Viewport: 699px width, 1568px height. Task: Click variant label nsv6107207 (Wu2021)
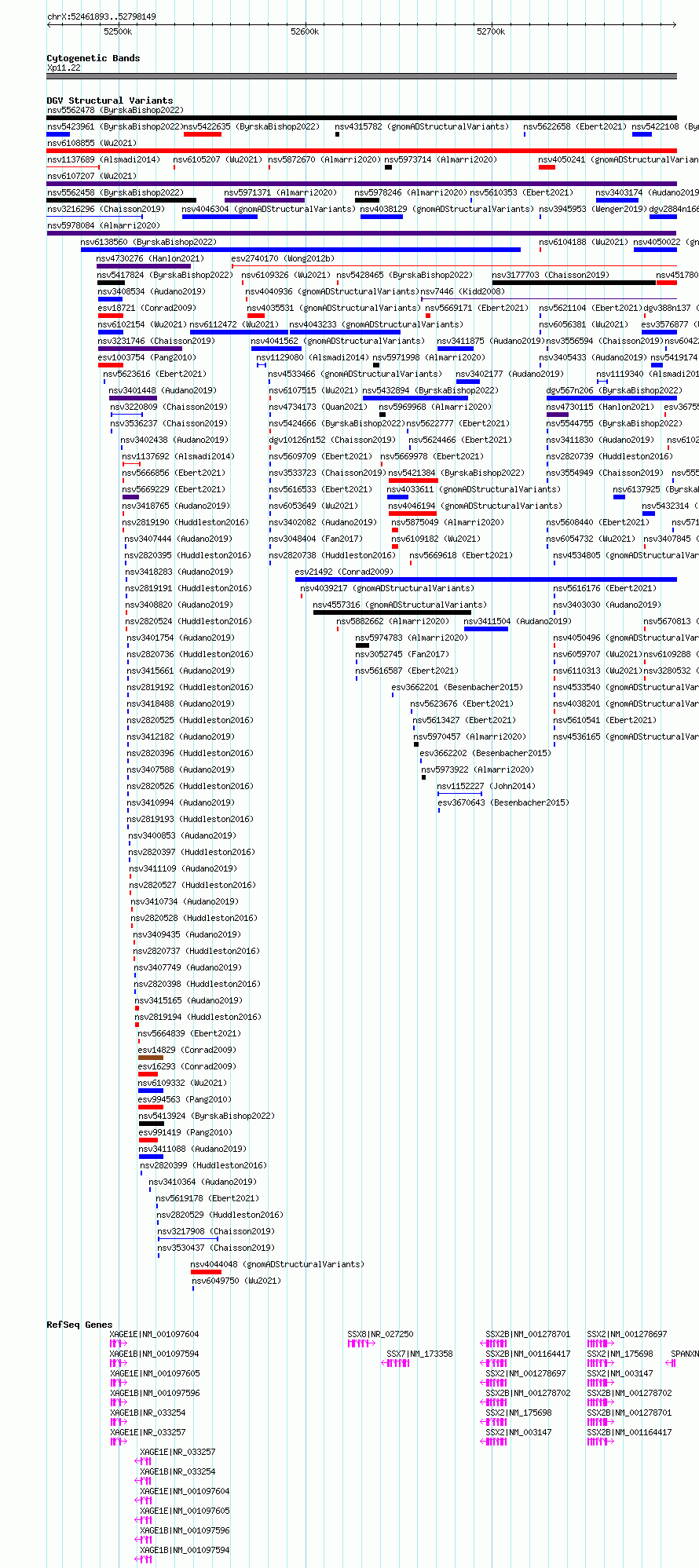pyautogui.click(x=92, y=176)
